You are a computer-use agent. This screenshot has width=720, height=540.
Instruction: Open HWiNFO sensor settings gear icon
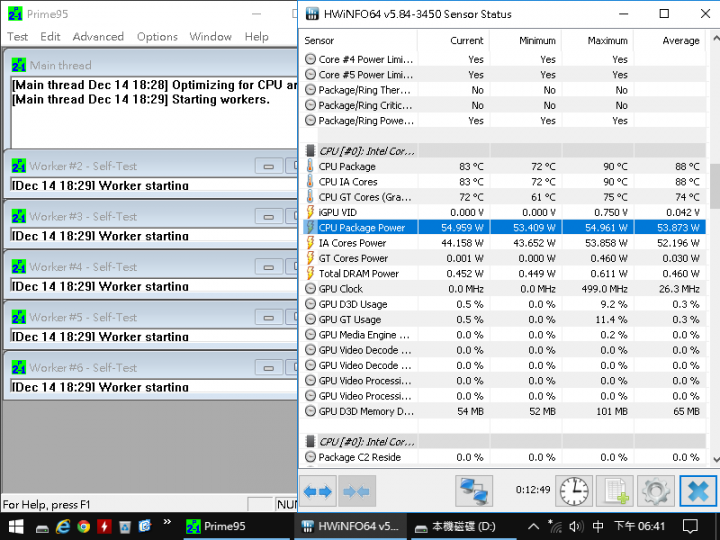(656, 491)
